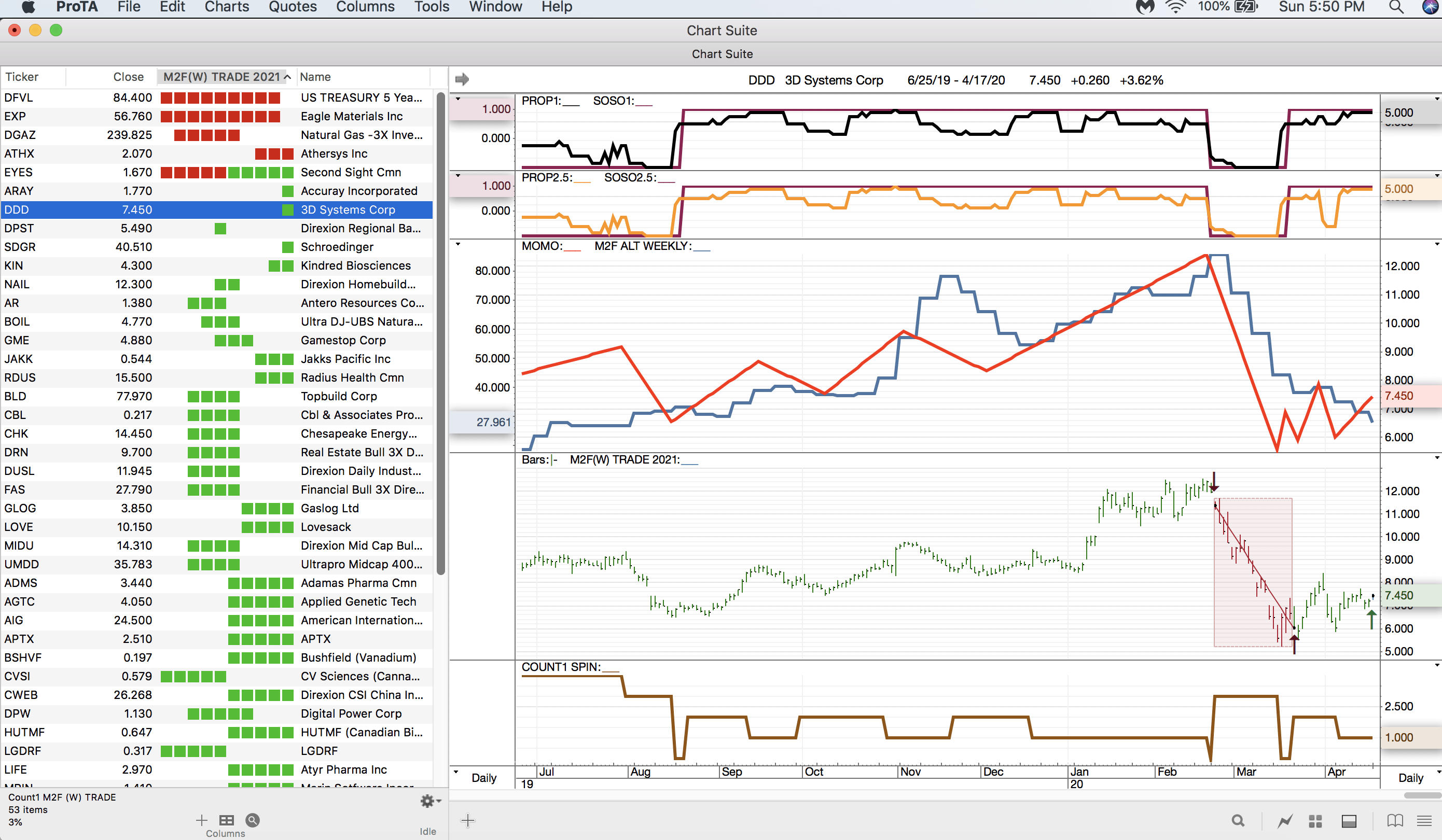The width and height of the screenshot is (1442, 840).
Task: Open the Quotes menu
Action: pos(293,7)
